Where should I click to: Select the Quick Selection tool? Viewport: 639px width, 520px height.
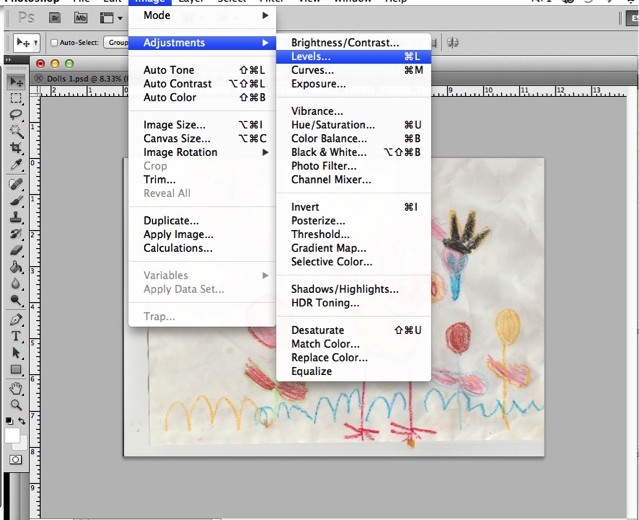point(16,131)
